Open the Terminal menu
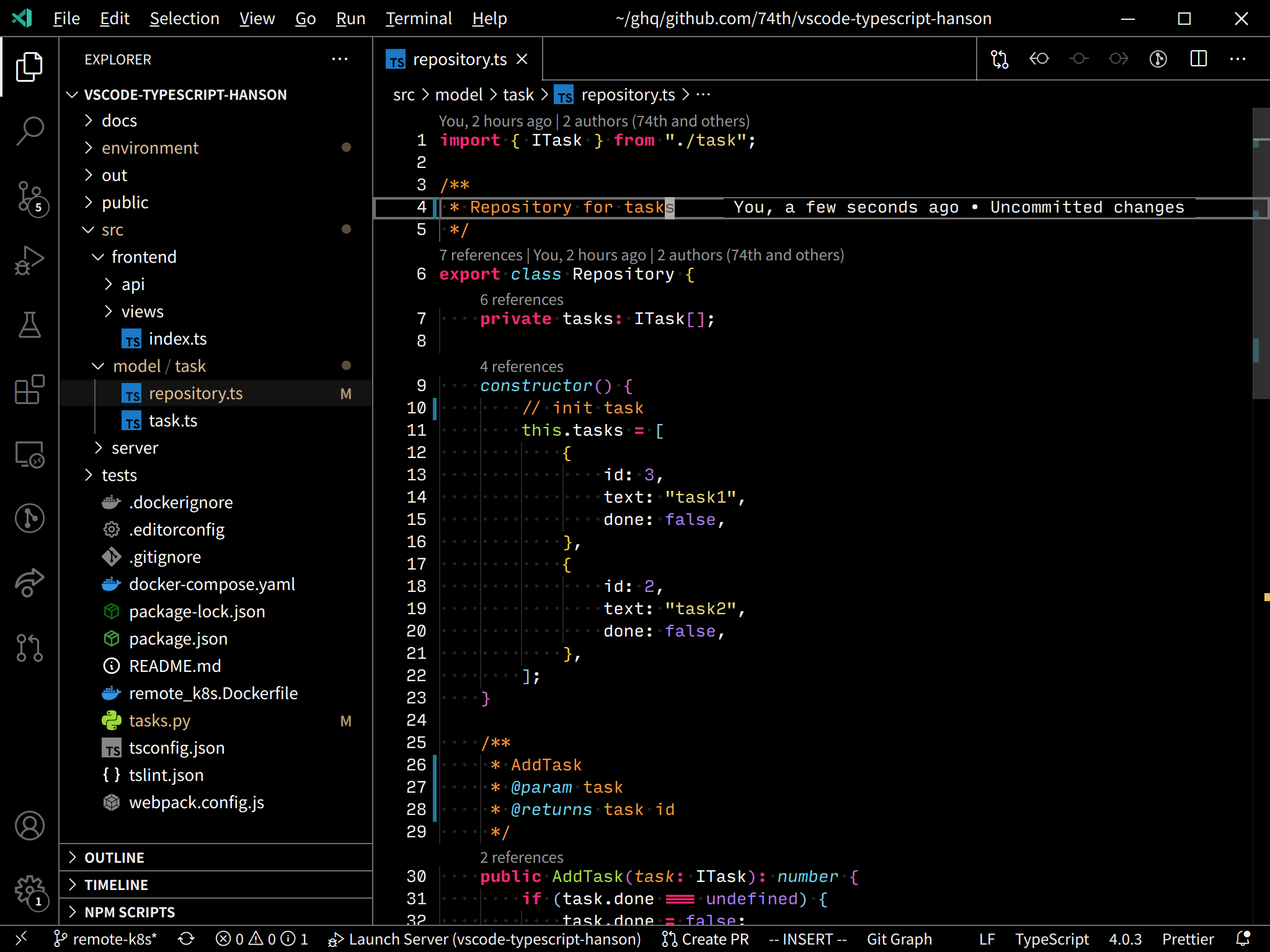The width and height of the screenshot is (1270, 952). click(419, 19)
